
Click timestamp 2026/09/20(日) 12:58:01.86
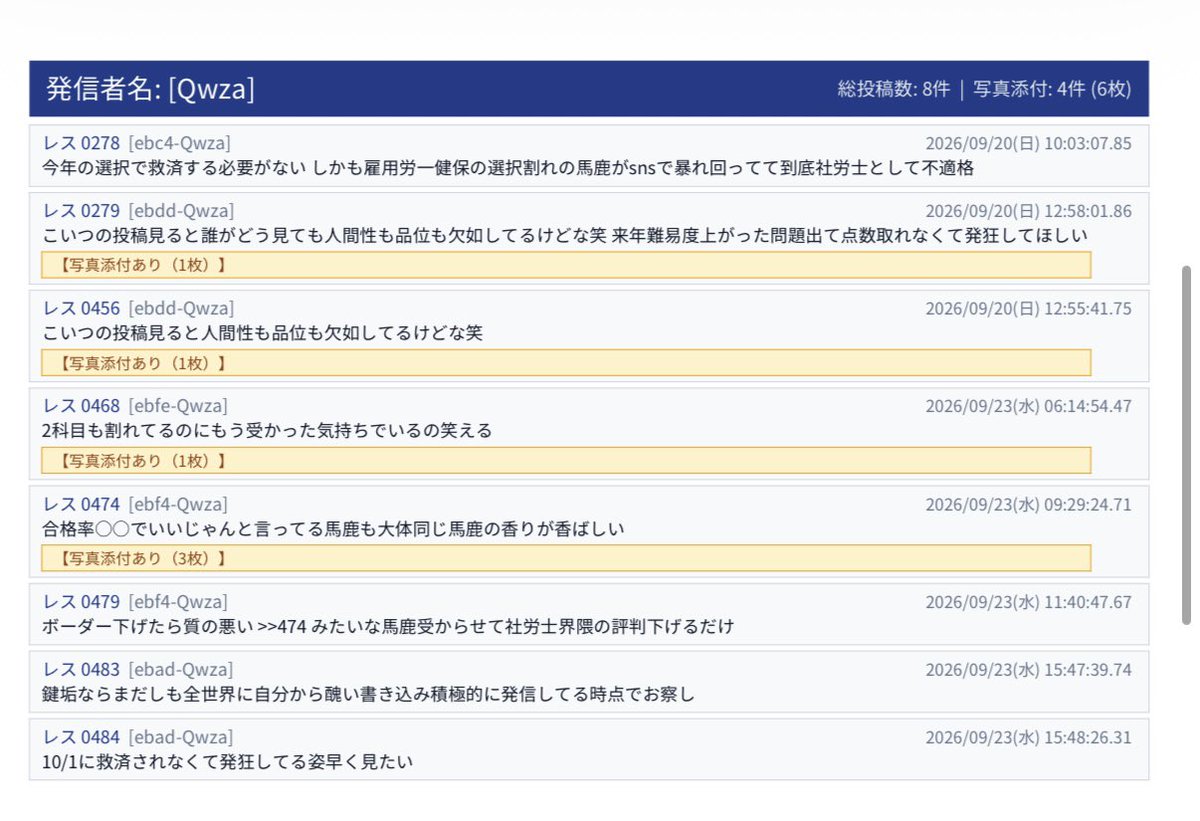[1028, 211]
